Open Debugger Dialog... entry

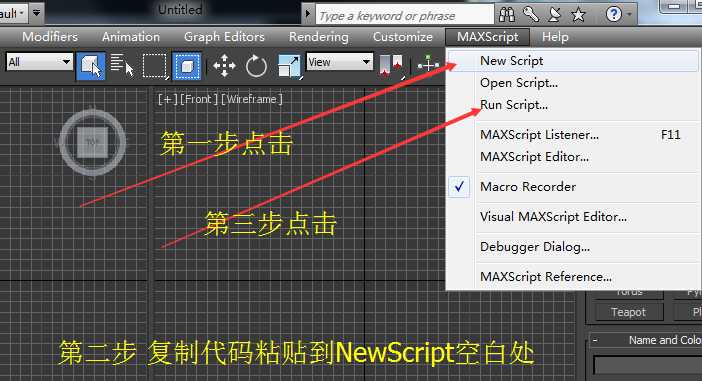pyautogui.click(x=572, y=247)
